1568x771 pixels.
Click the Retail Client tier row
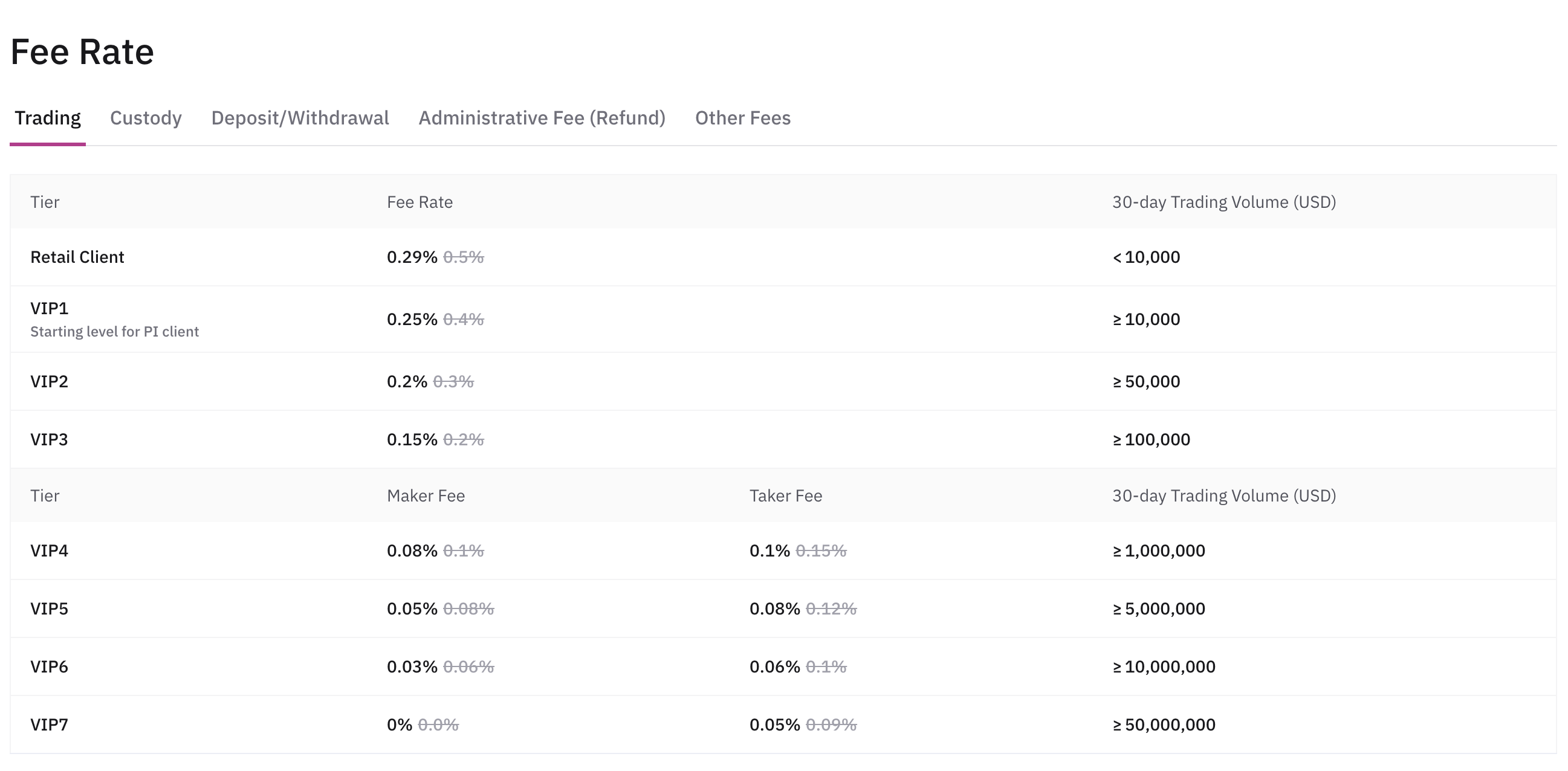[77, 257]
